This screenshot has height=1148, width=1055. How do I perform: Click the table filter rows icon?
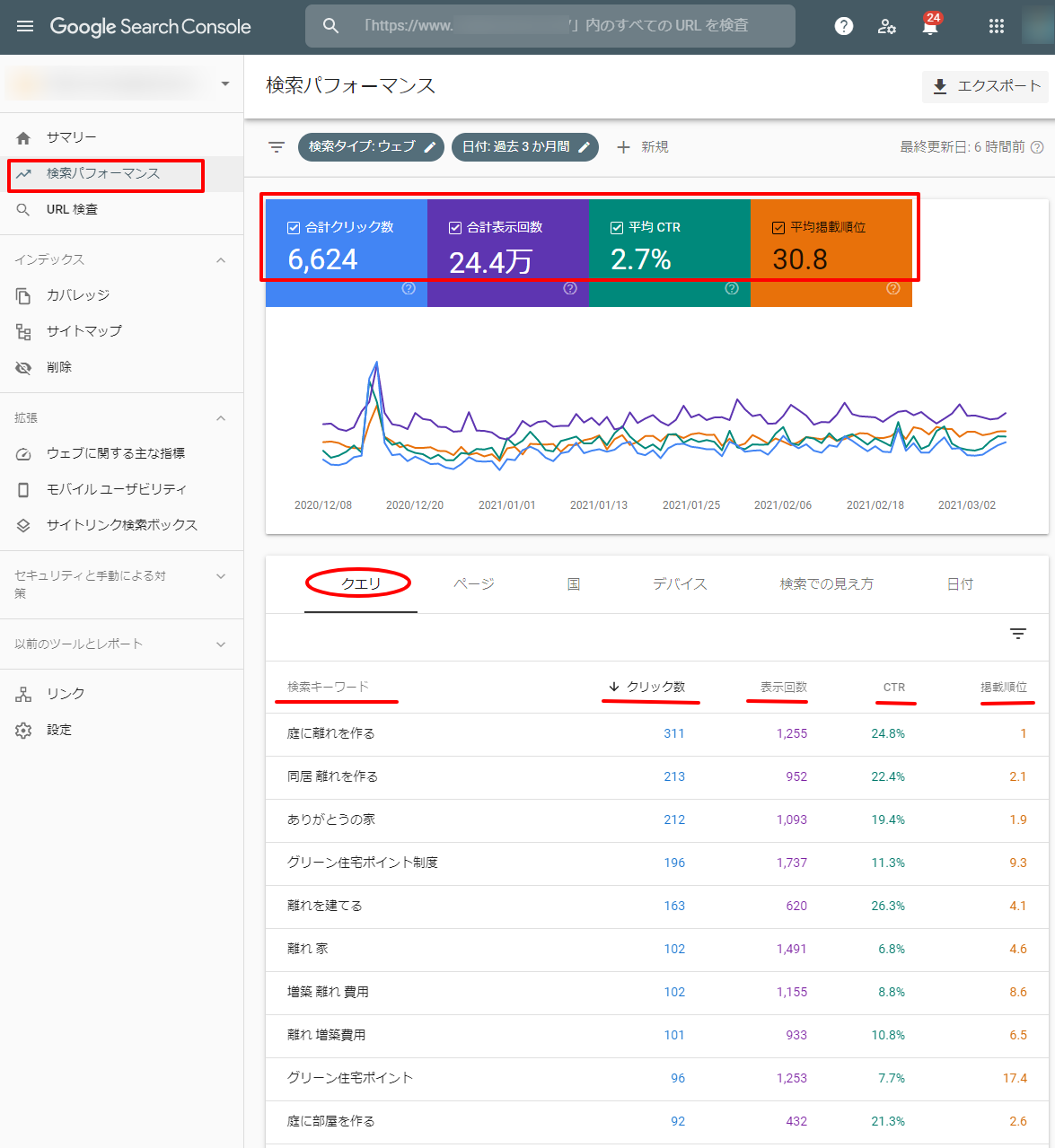pyautogui.click(x=1018, y=634)
